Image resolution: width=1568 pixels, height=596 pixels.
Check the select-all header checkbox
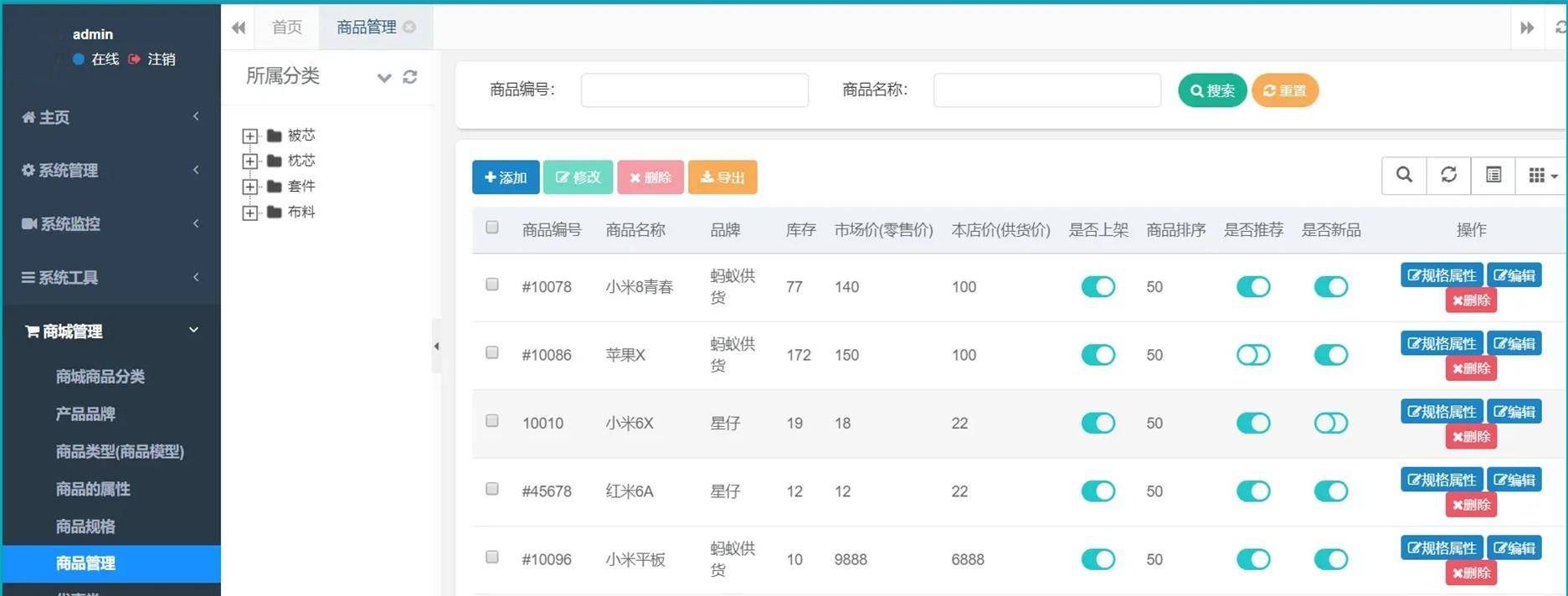click(x=492, y=228)
